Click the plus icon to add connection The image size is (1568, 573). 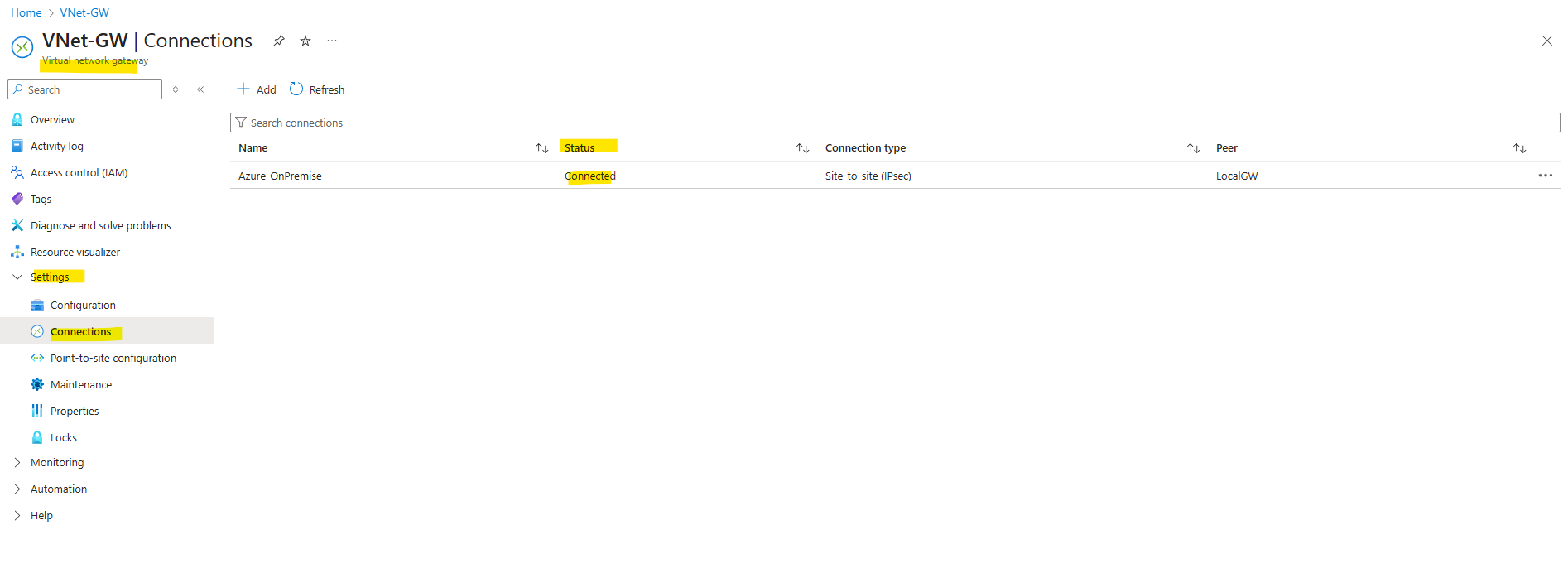click(243, 89)
